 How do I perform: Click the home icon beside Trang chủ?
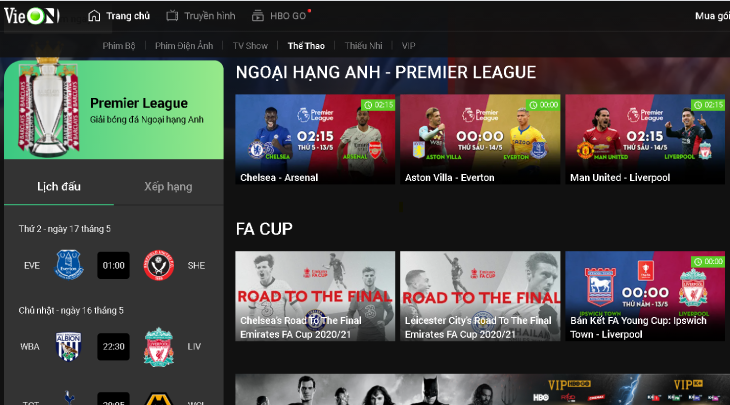pyautogui.click(x=94, y=16)
